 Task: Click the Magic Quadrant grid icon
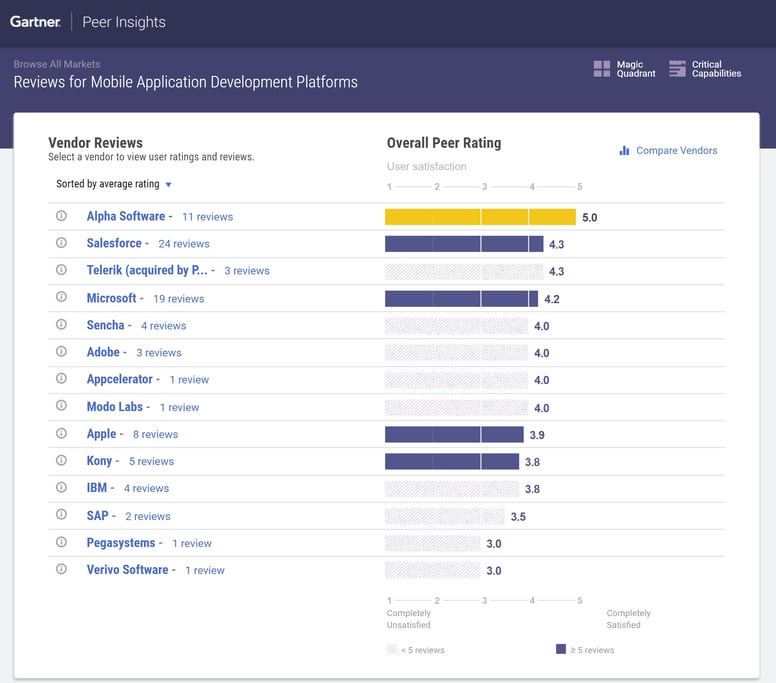point(602,69)
